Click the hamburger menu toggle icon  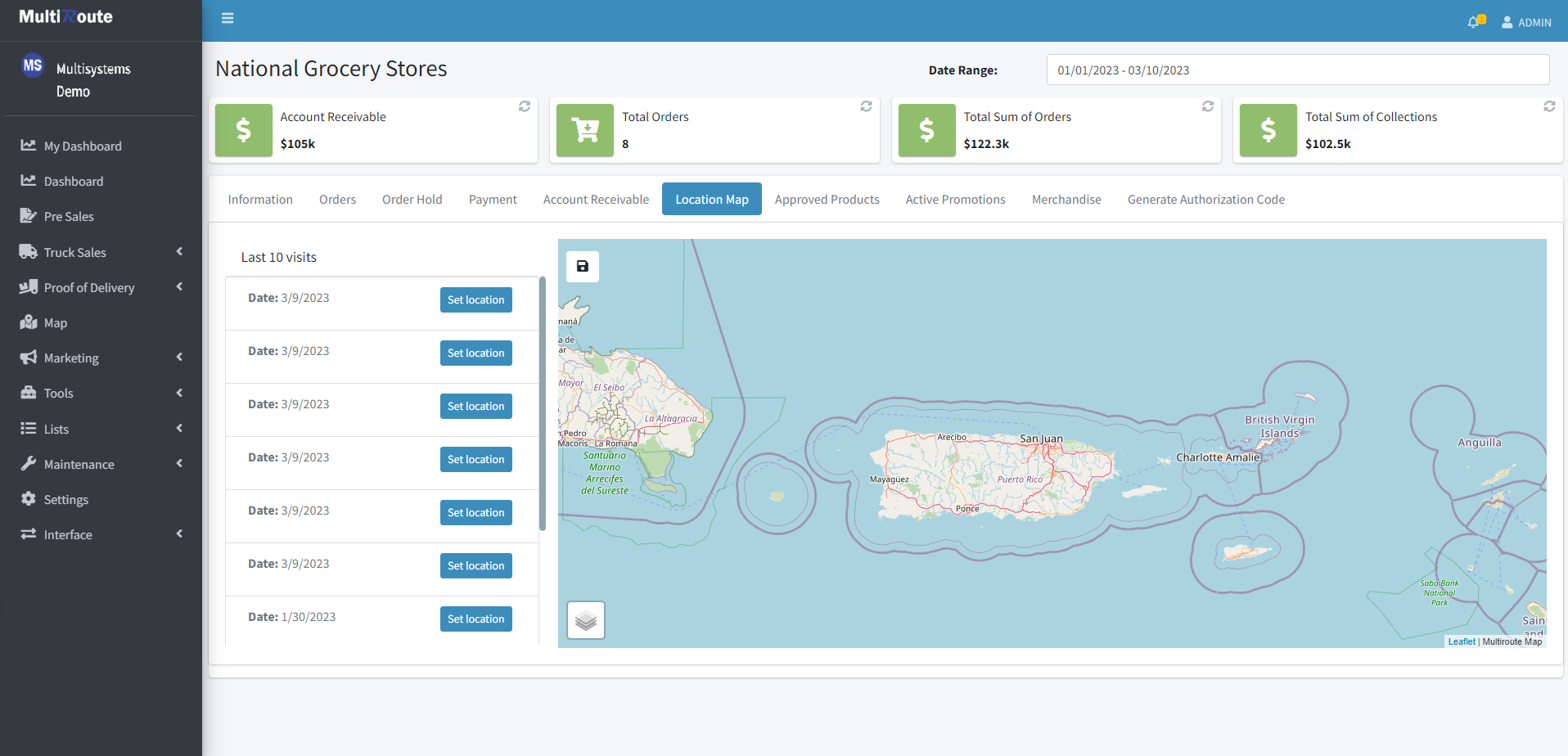click(x=228, y=18)
